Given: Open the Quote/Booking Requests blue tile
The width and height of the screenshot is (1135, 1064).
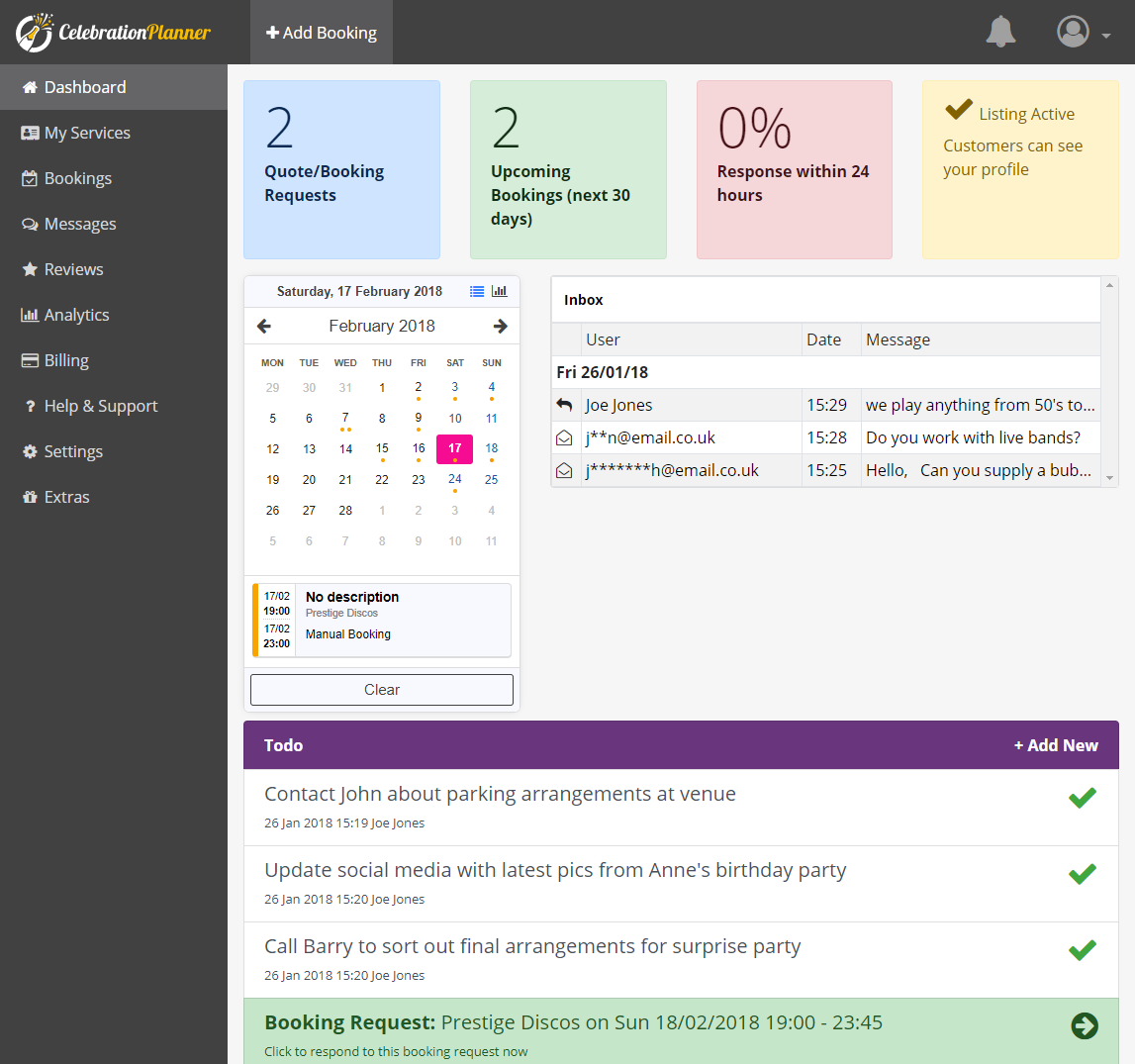Looking at the screenshot, I should [x=341, y=169].
